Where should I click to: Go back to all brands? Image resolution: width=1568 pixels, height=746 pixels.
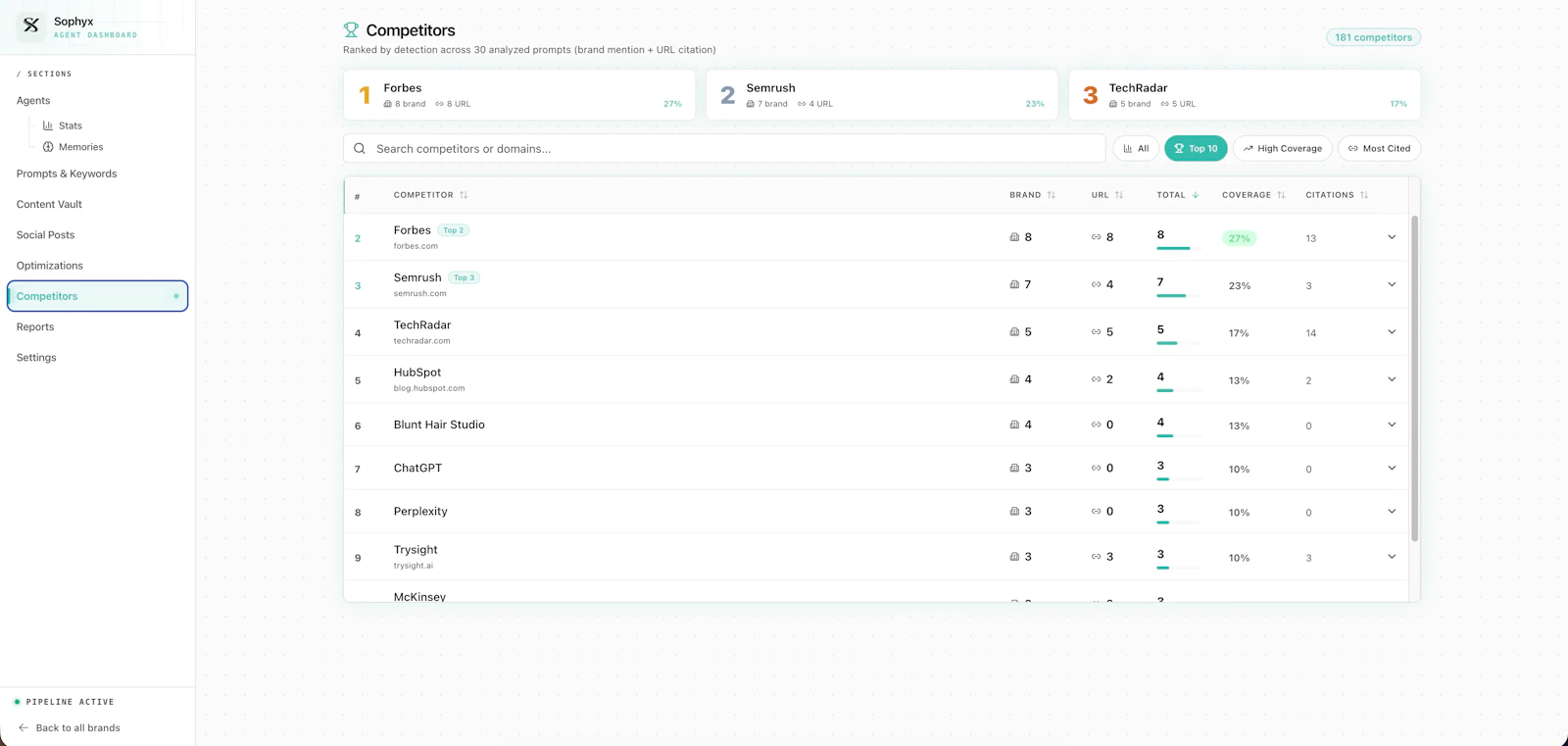click(69, 727)
